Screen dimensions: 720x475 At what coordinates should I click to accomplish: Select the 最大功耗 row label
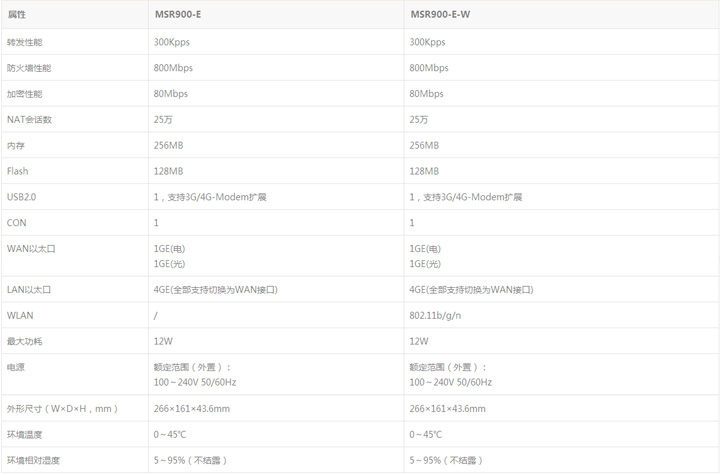(x=25, y=341)
